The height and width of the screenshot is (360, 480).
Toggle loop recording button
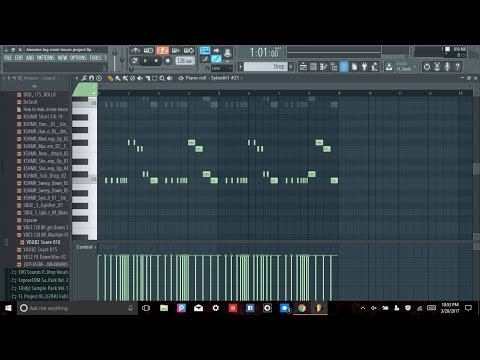click(x=189, y=51)
